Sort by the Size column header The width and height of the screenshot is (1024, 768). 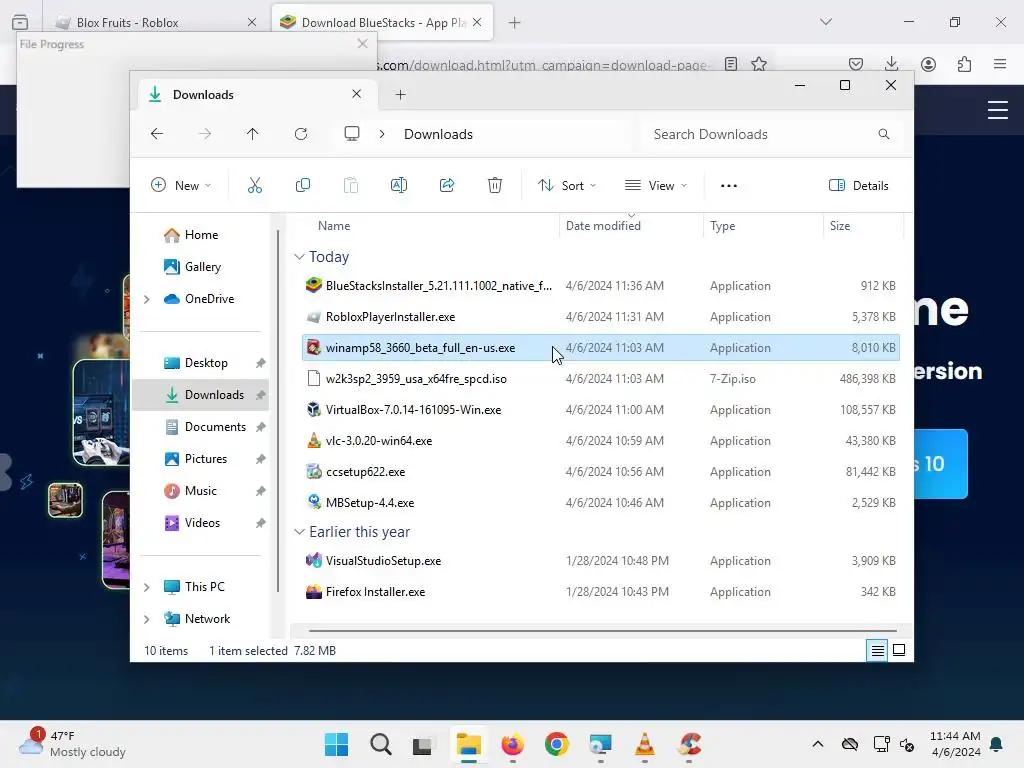point(840,226)
